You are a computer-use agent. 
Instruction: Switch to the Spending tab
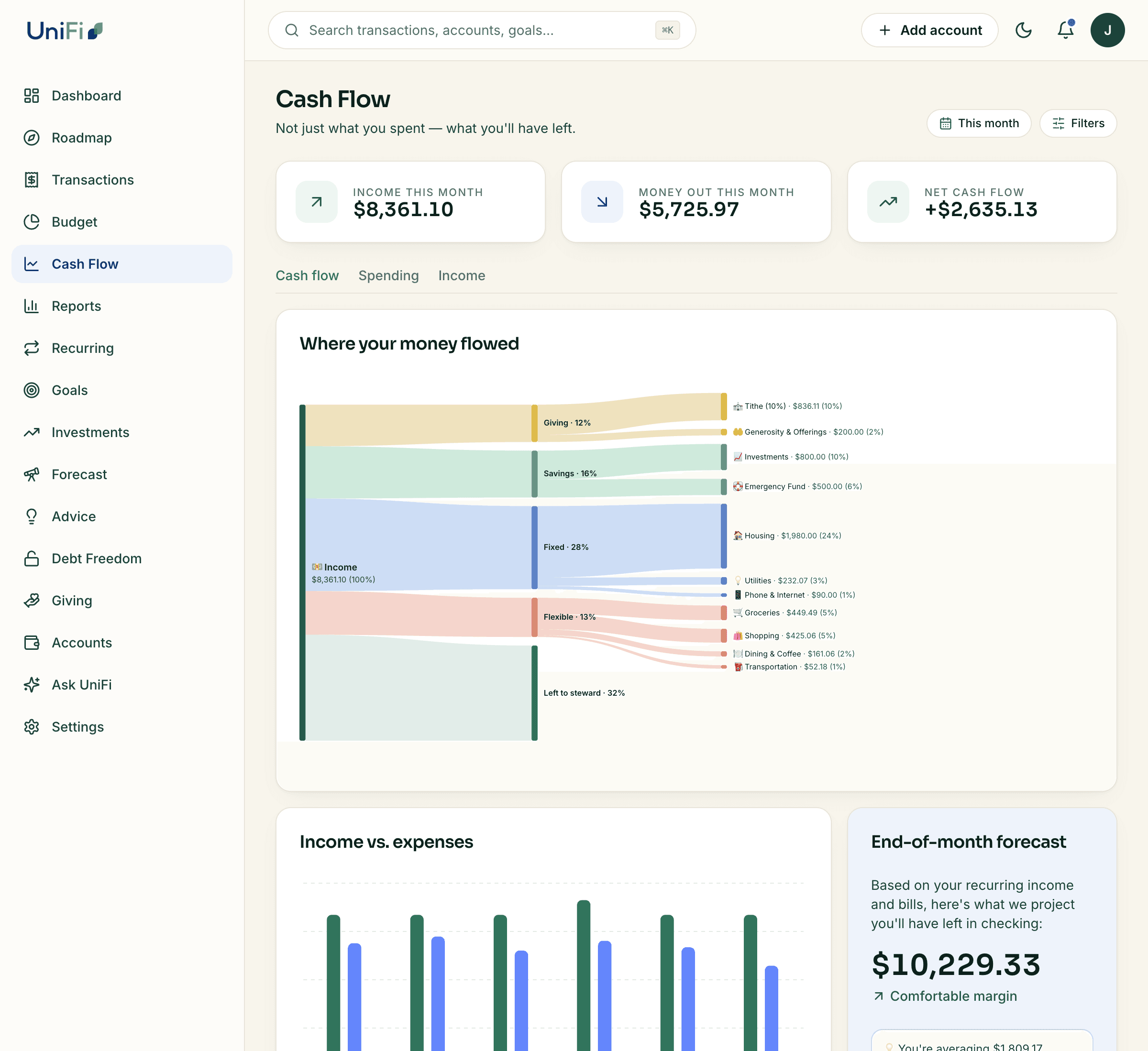coord(388,275)
